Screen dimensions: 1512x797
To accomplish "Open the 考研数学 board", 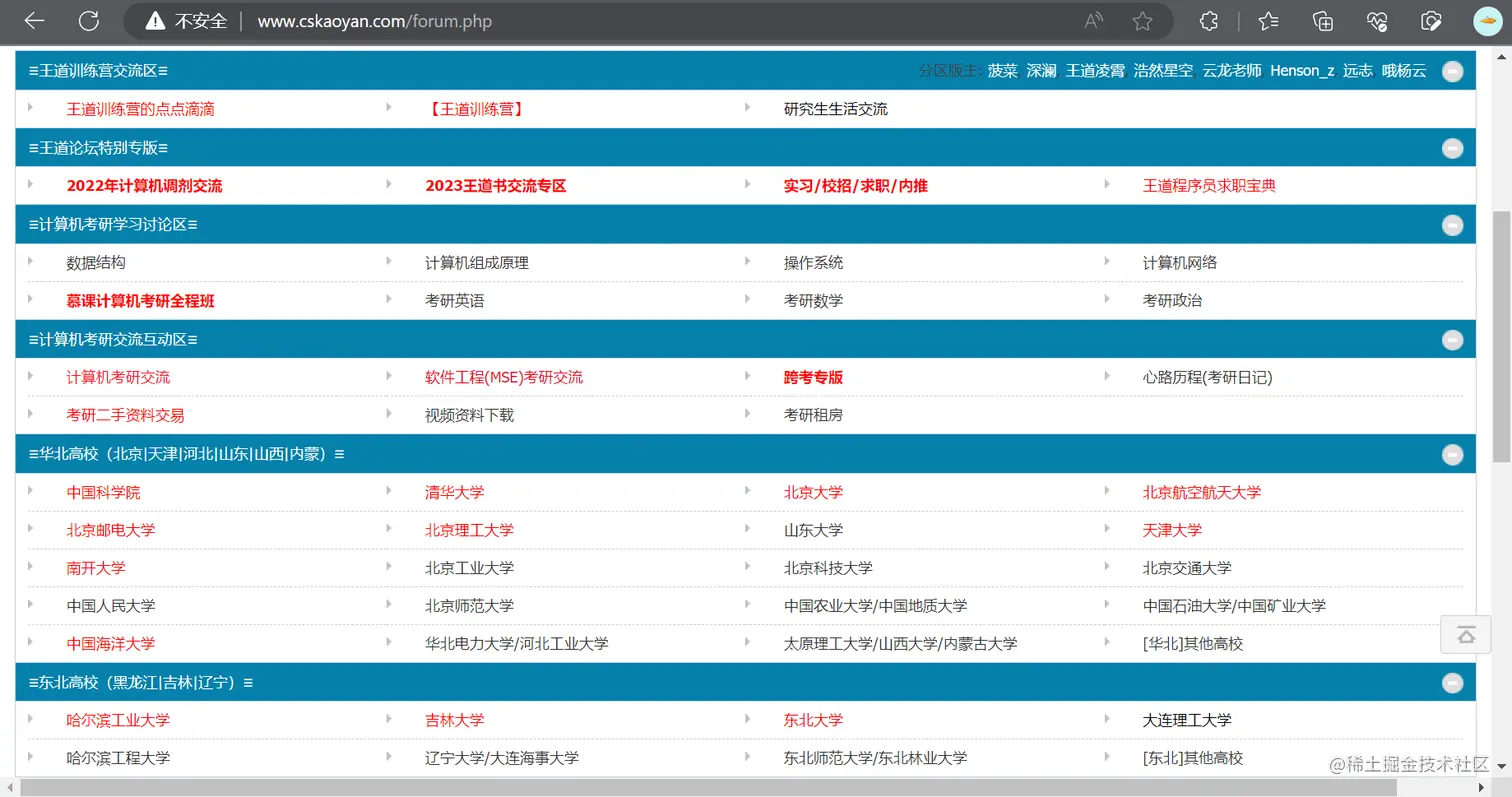I will (814, 301).
